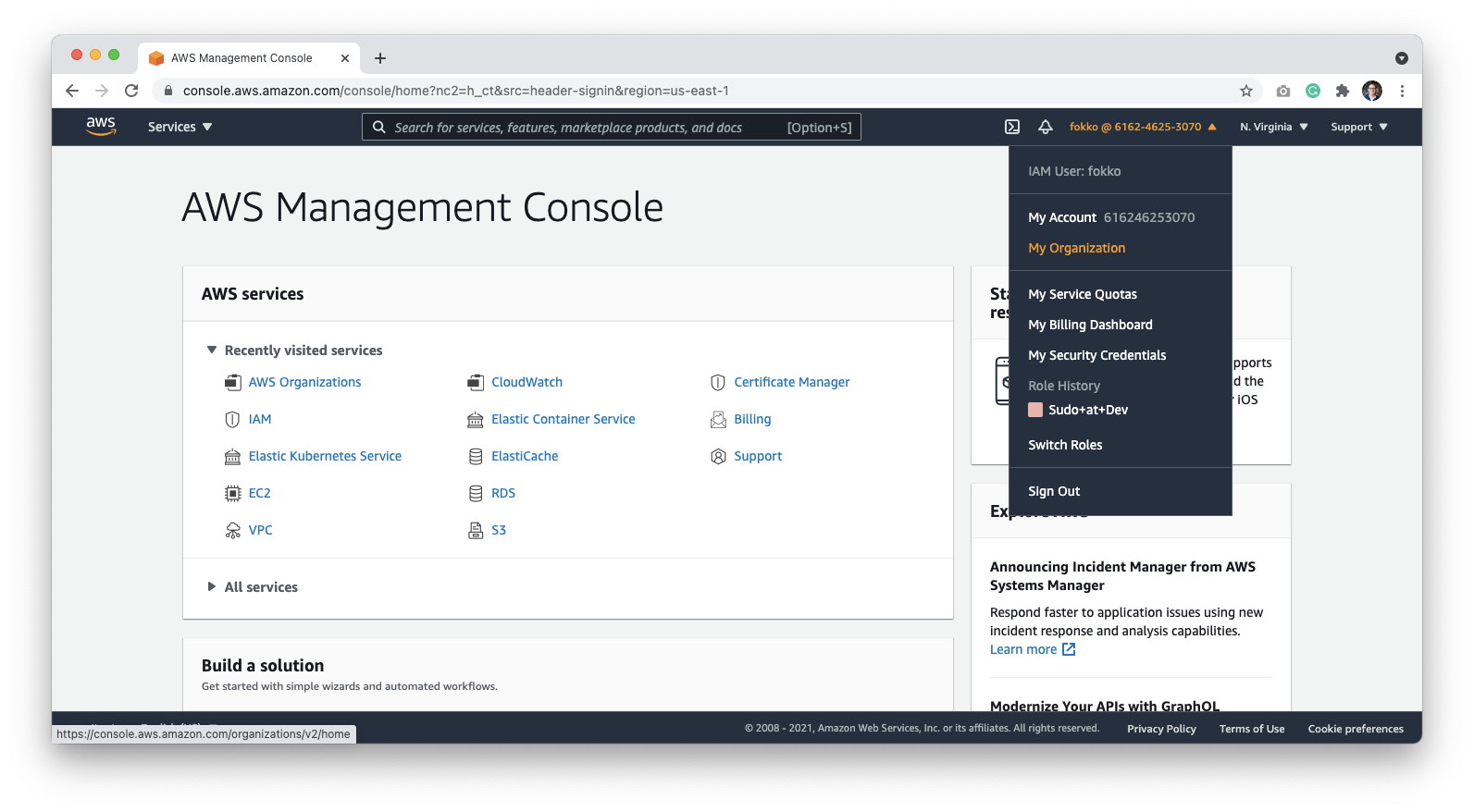Reload the page

click(x=131, y=91)
